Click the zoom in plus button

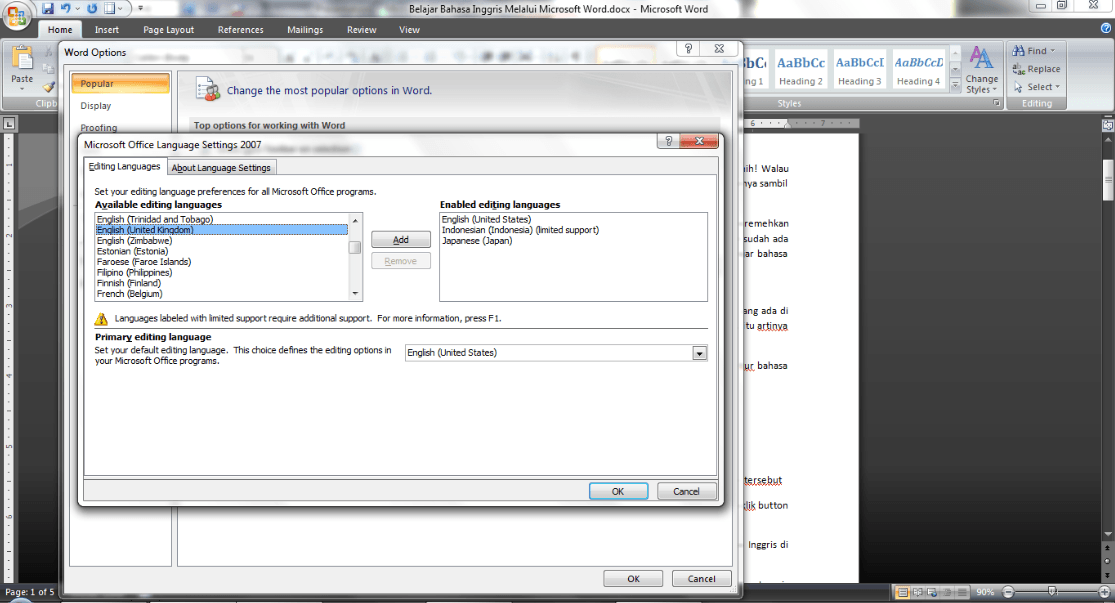point(1104,592)
